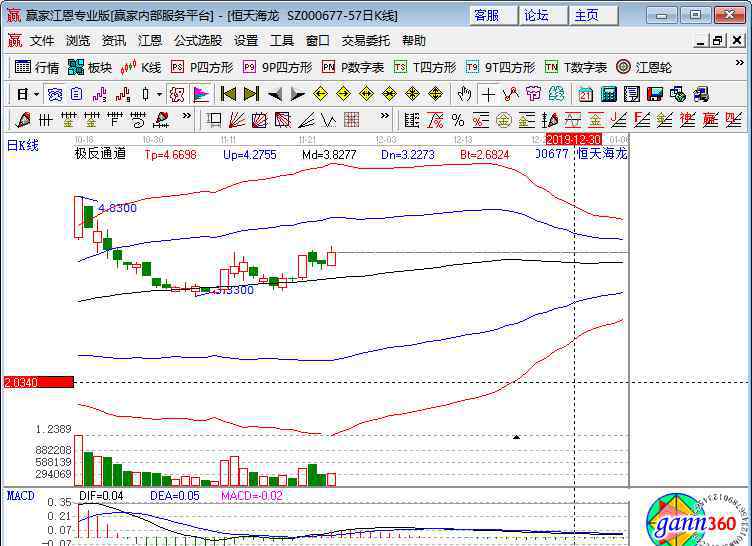Click the 主页 homepage button
This screenshot has height=546, width=752.
(593, 15)
